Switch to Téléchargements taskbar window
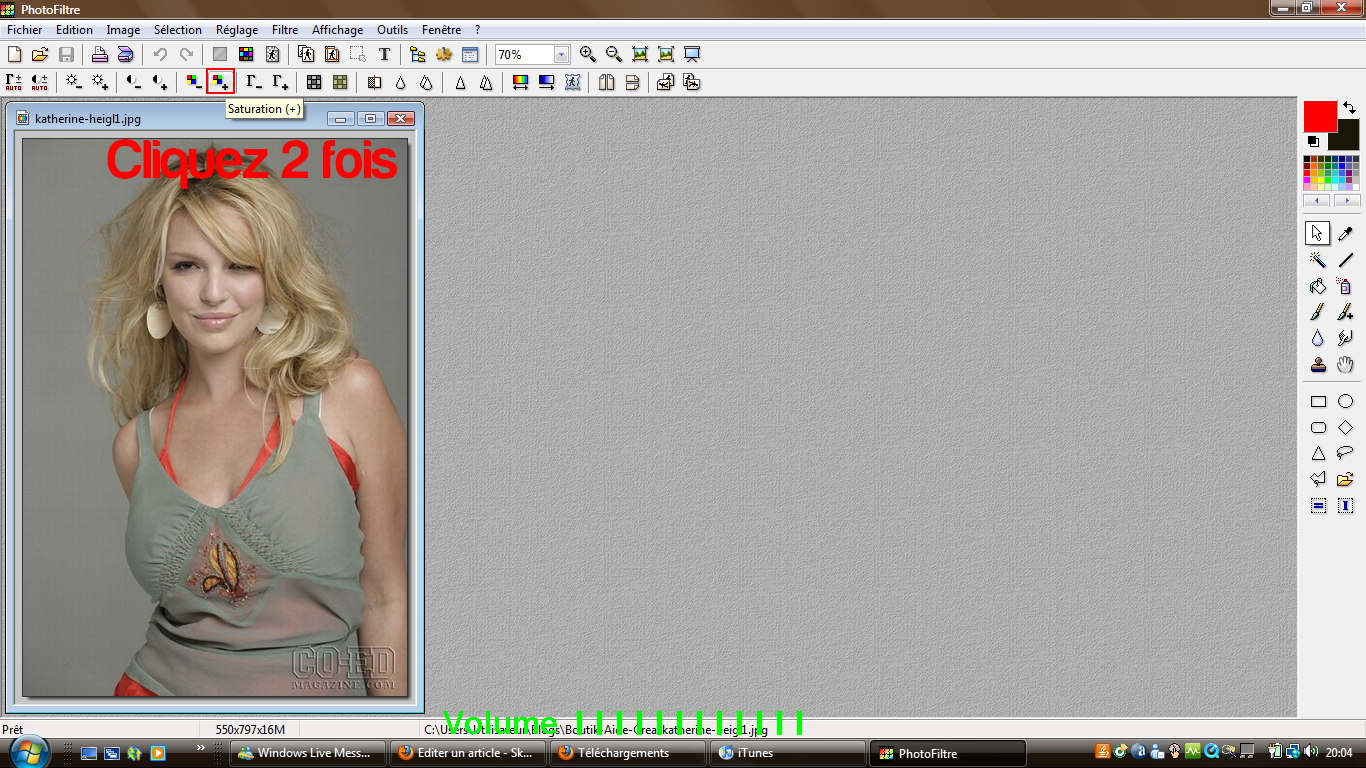This screenshot has height=768, width=1366. 627,753
